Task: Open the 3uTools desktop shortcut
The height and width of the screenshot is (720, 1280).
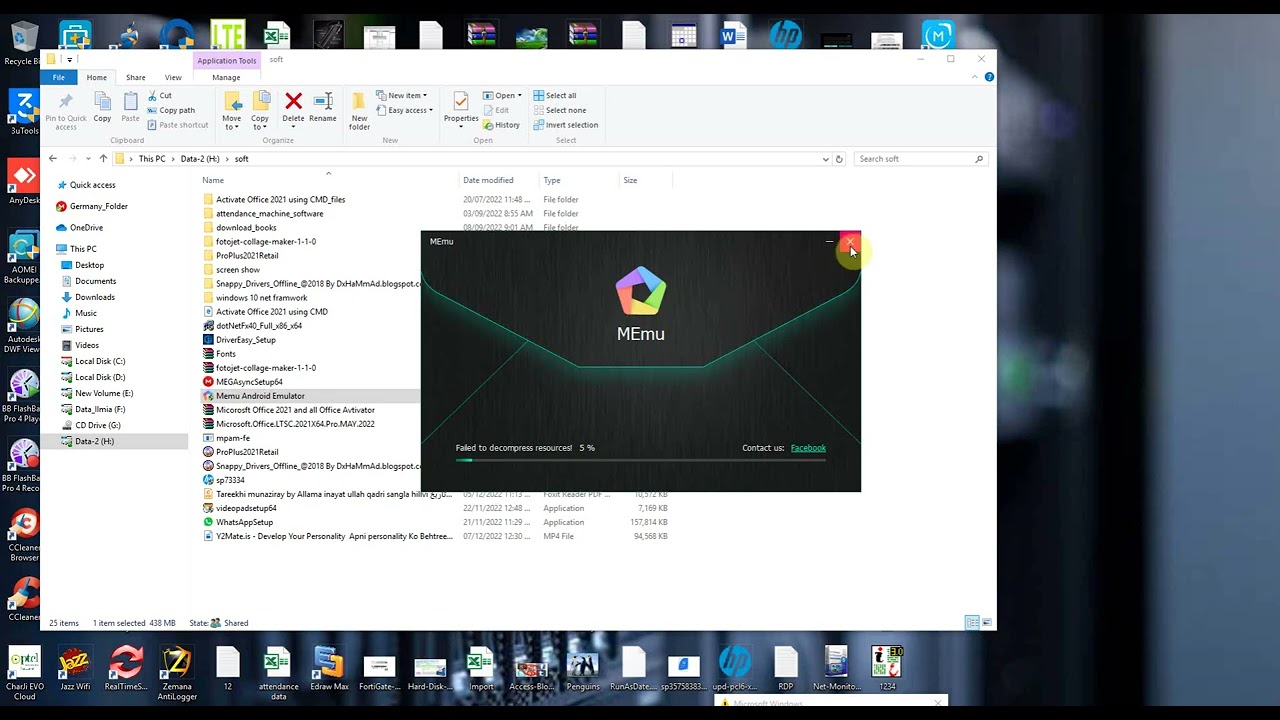Action: pos(24,112)
